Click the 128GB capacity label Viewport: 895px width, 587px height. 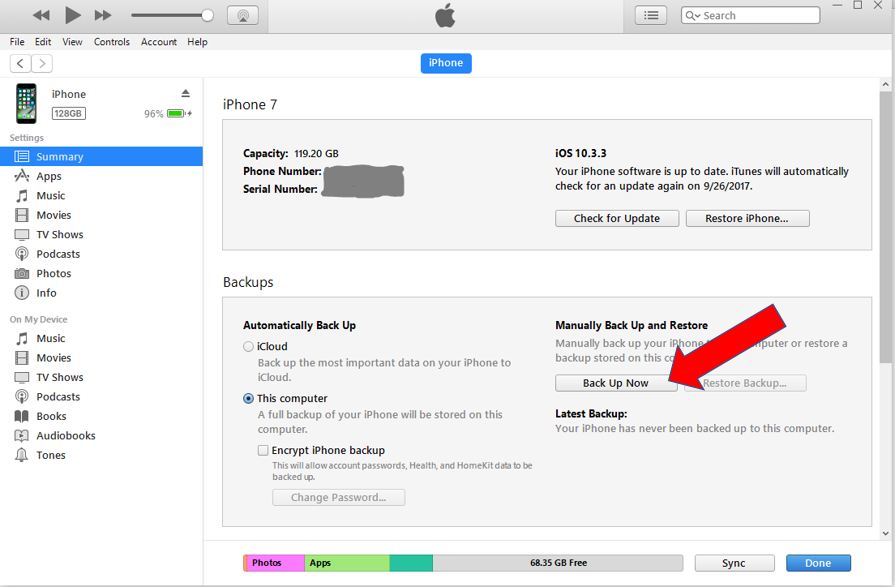68,113
